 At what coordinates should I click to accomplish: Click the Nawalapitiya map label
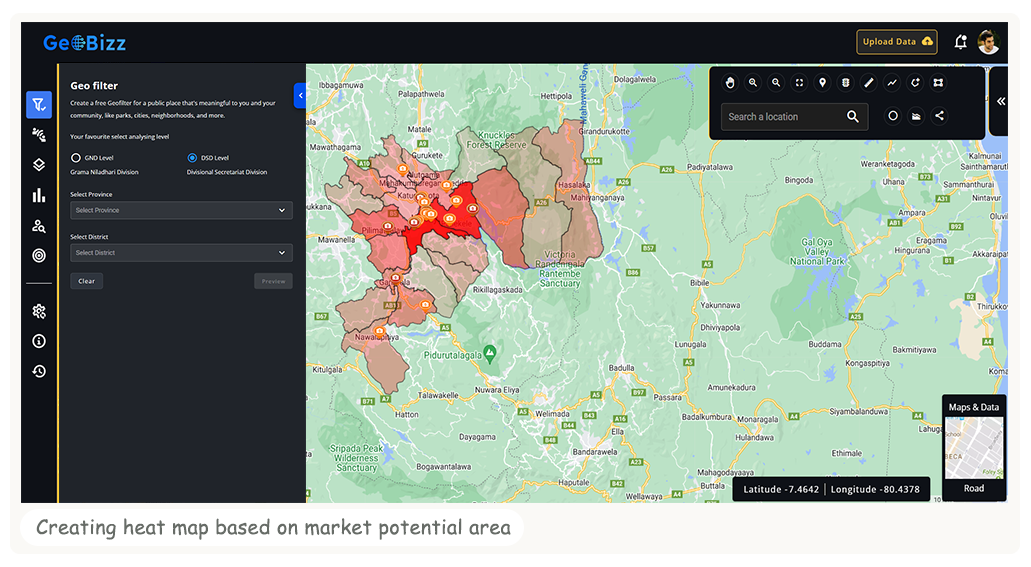tap(377, 337)
